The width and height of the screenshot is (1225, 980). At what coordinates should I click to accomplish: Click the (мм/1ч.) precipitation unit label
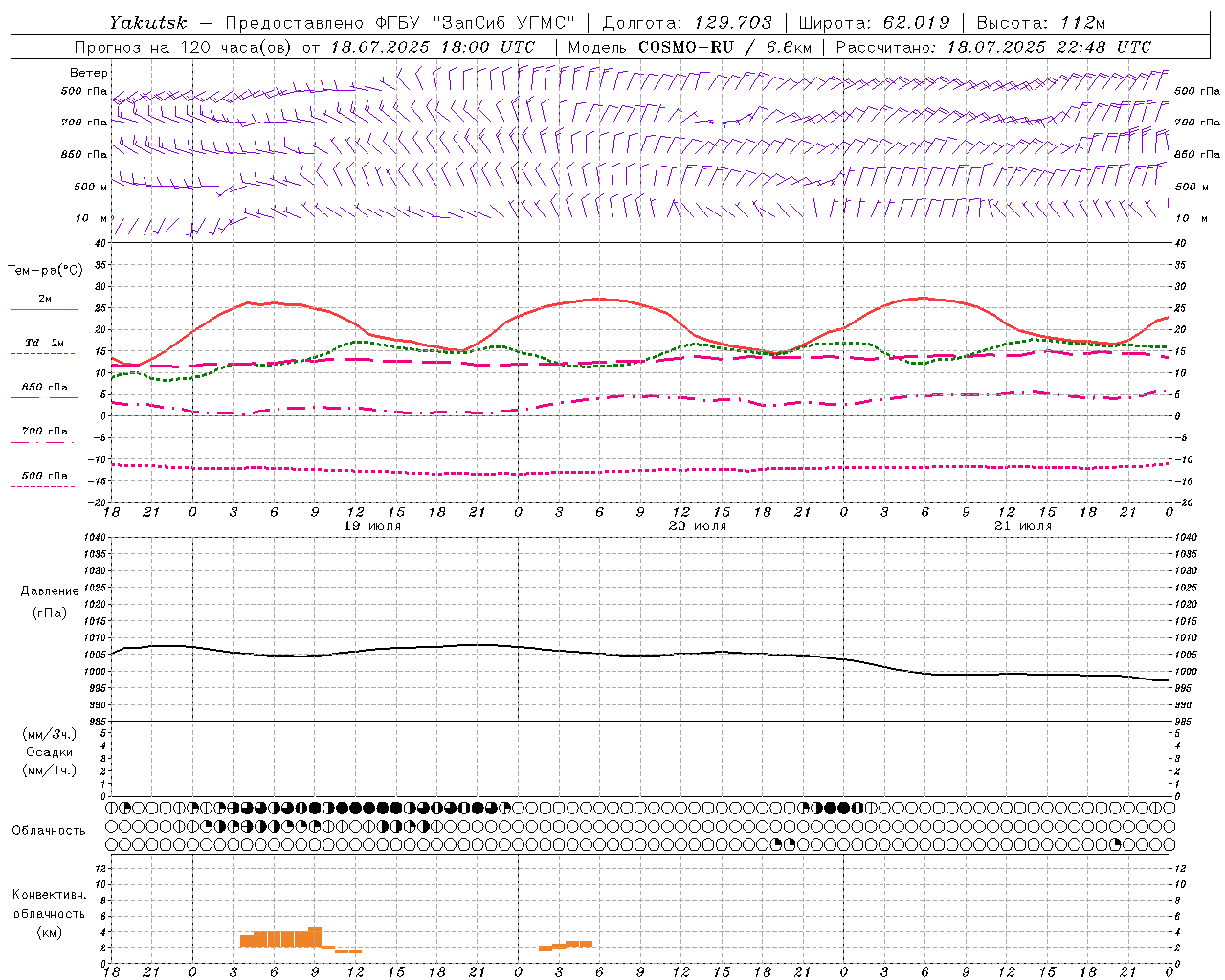(50, 770)
